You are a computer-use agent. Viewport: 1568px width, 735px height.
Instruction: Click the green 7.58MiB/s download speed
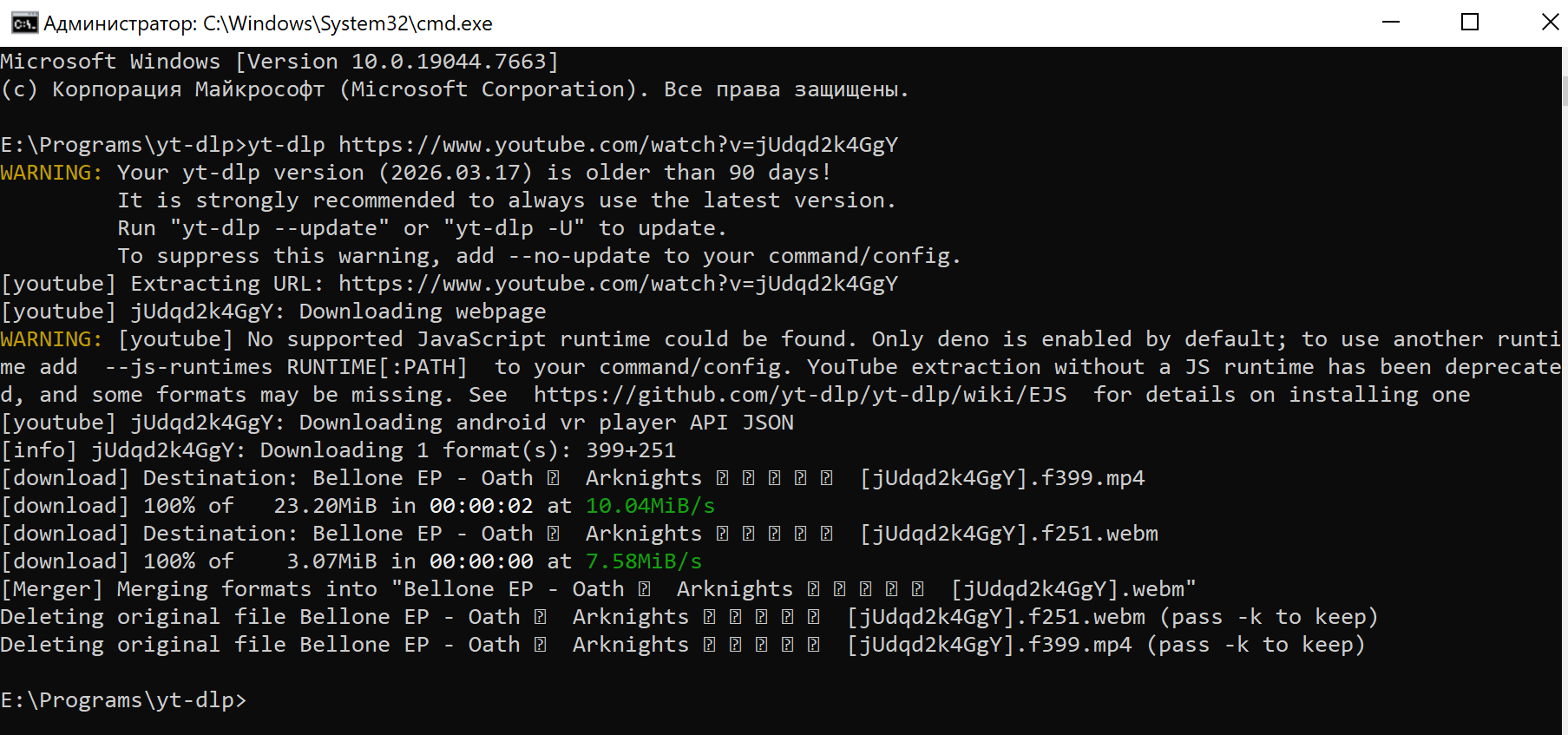click(x=644, y=561)
